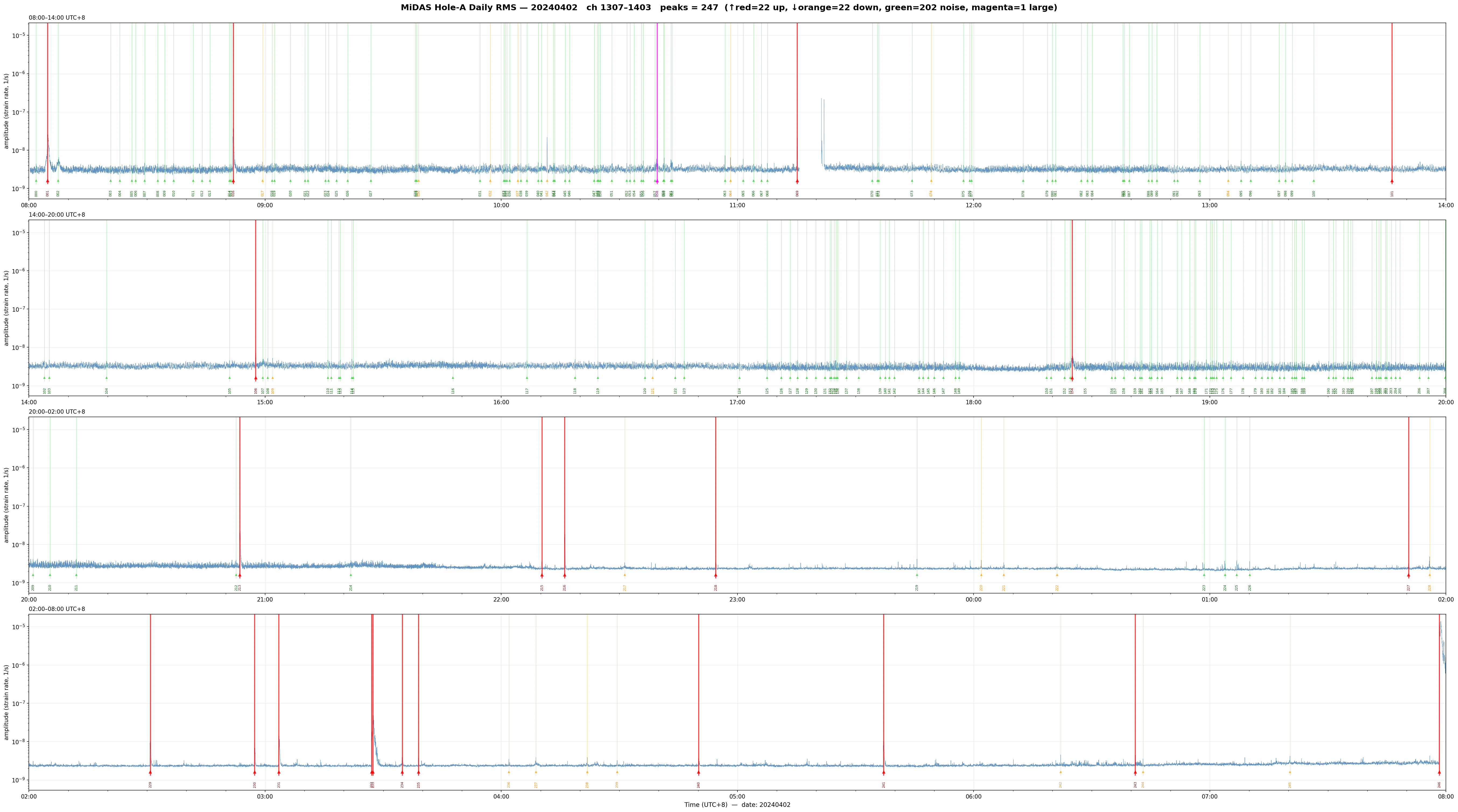Screen dimensions: 1458x812
Task: Click the "18:00" time tick label
Action: coord(974,402)
